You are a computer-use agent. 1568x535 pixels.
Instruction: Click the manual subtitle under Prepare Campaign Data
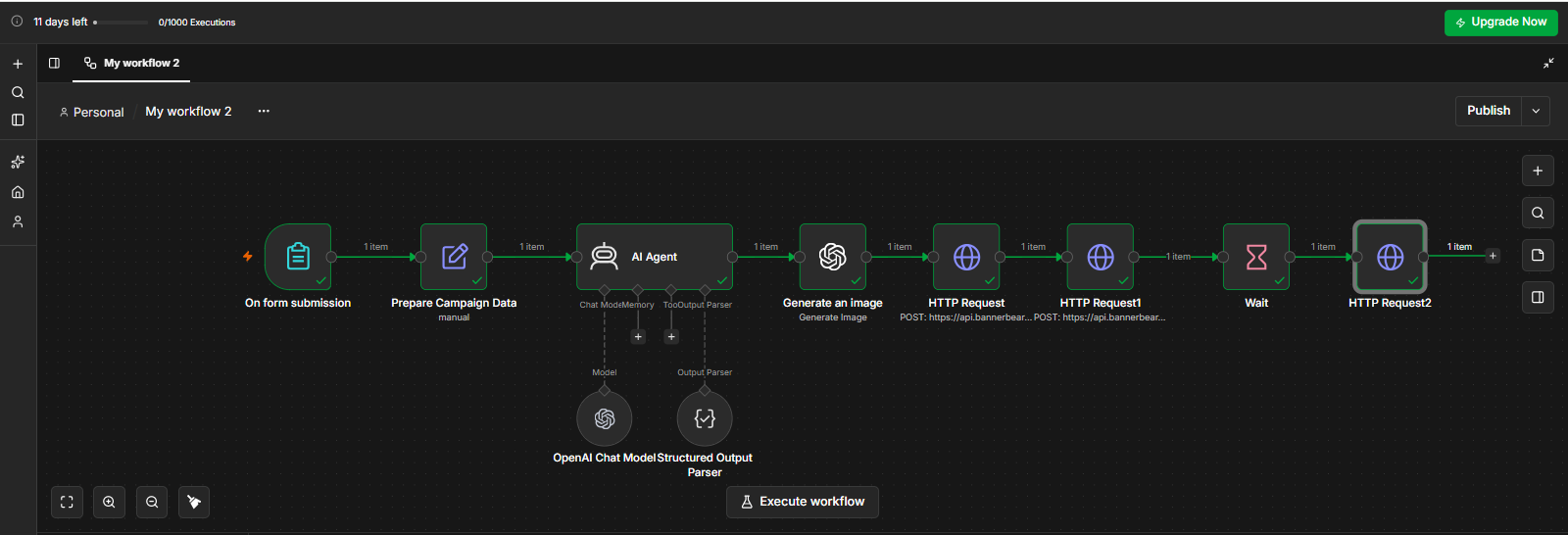tap(454, 317)
